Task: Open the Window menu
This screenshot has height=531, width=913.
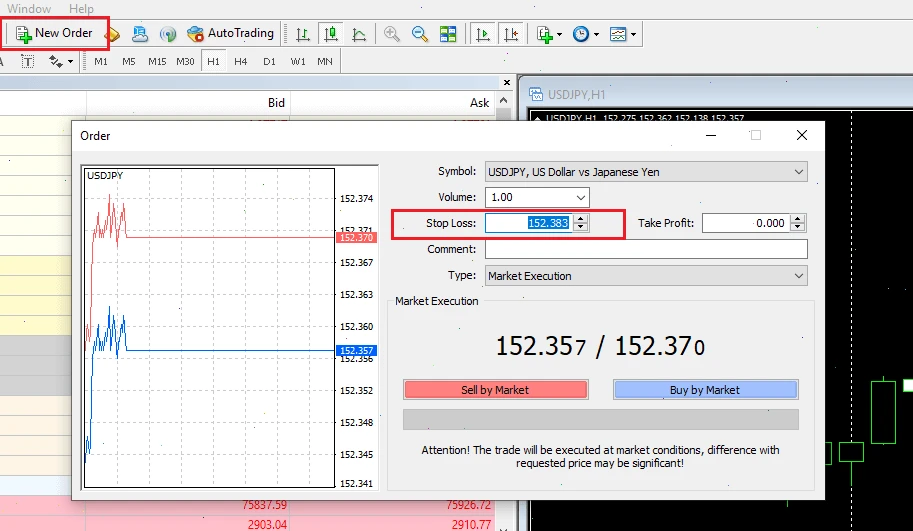Action: pos(29,9)
